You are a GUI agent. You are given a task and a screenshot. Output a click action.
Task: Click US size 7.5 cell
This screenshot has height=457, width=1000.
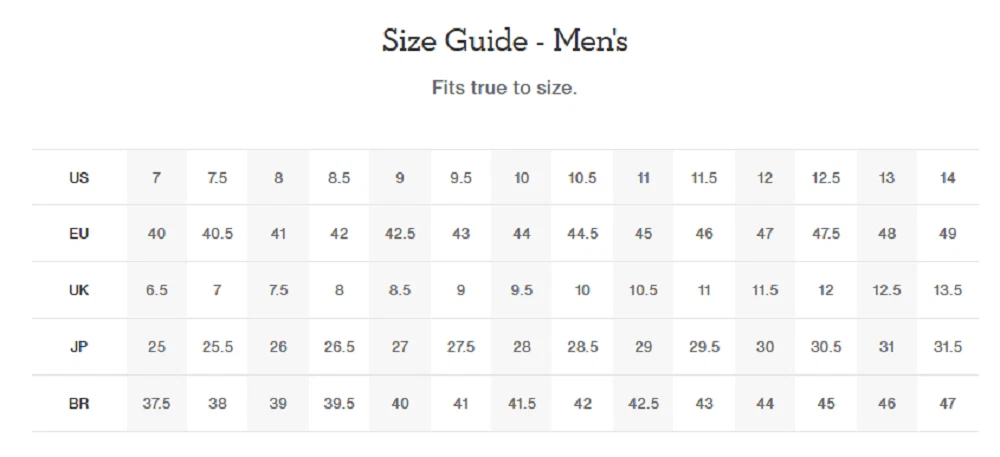click(217, 178)
